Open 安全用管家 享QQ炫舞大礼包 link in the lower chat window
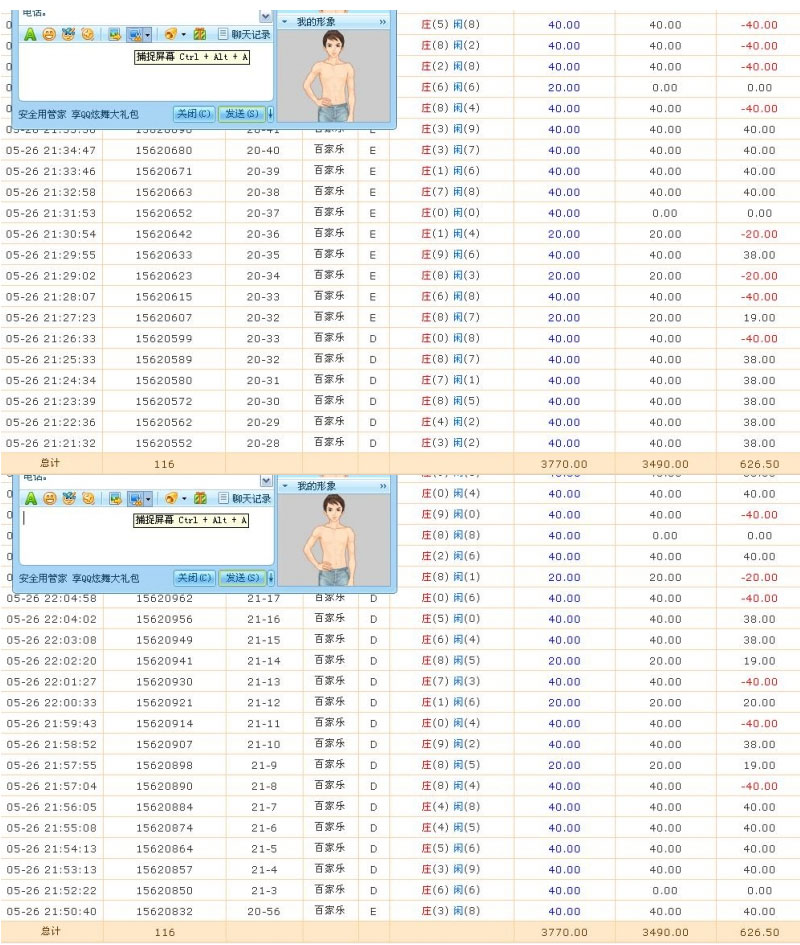This screenshot has height=945, width=800. (79, 578)
